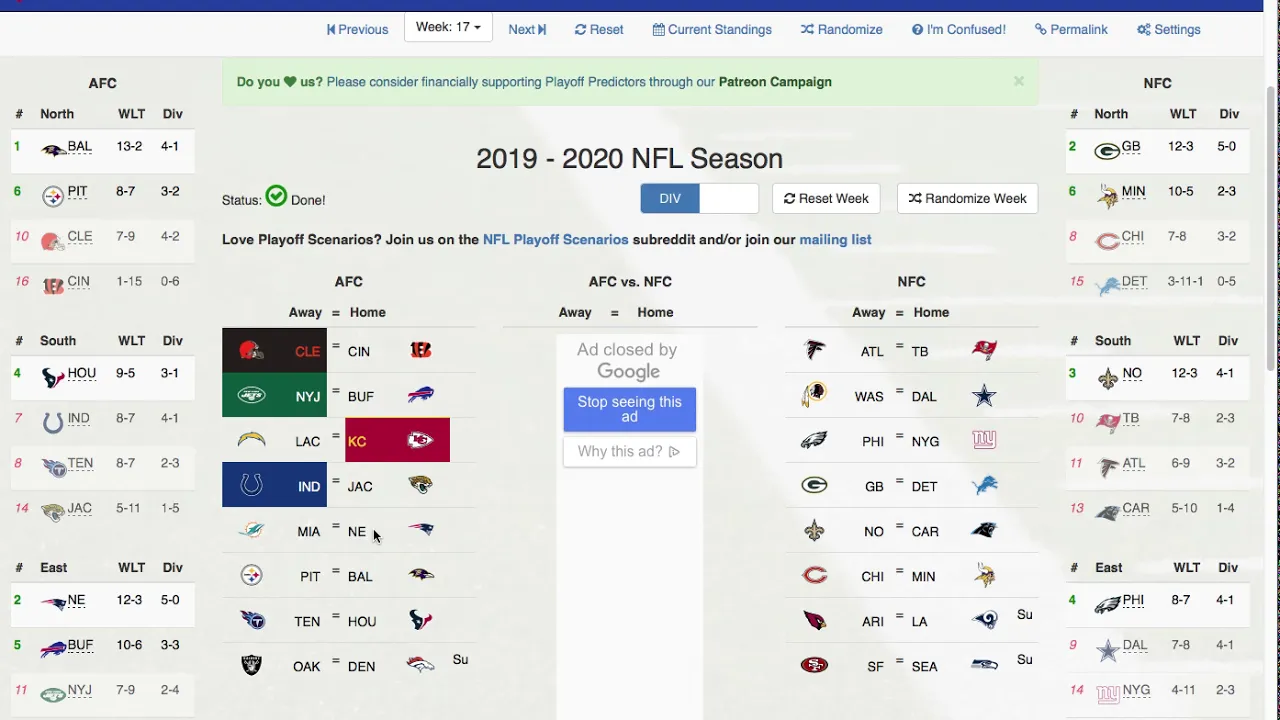The height and width of the screenshot is (720, 1280).
Task: Select Chargers logo in LAC-KC matchup
Action: (x=251, y=440)
